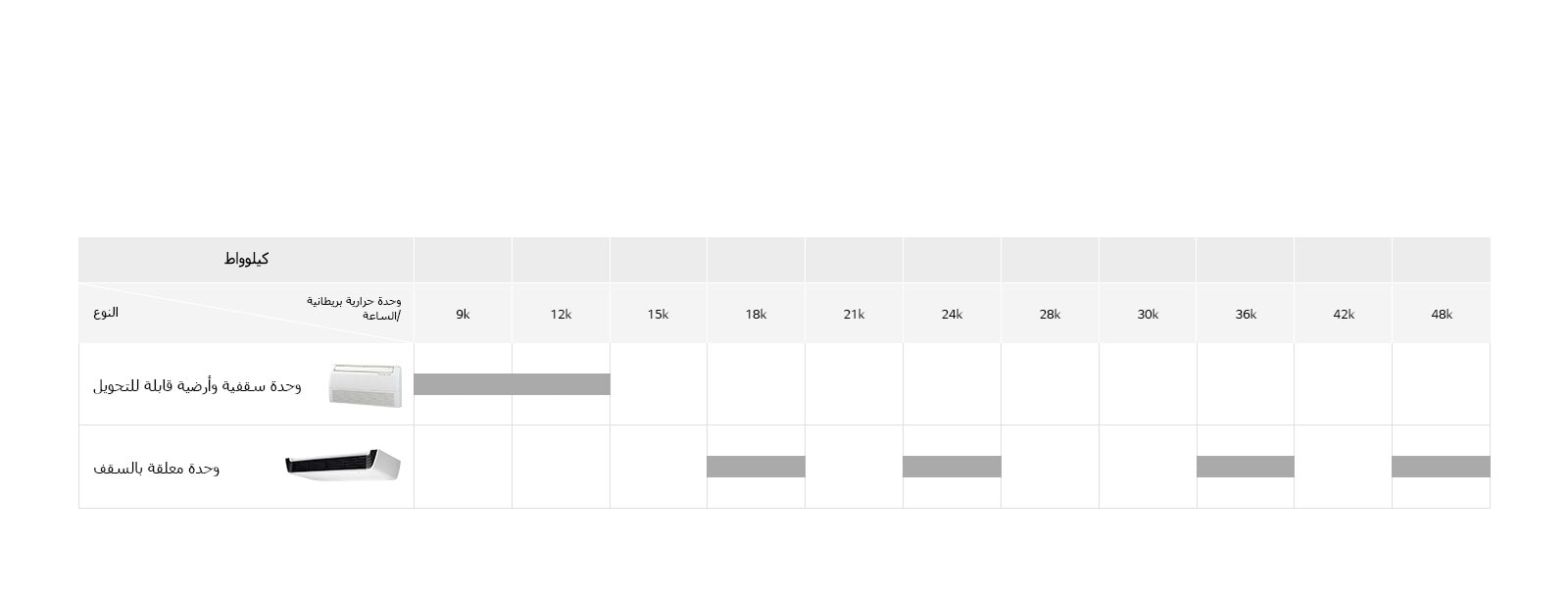
Task: Click the gray bar under 48k
Action: (1441, 467)
